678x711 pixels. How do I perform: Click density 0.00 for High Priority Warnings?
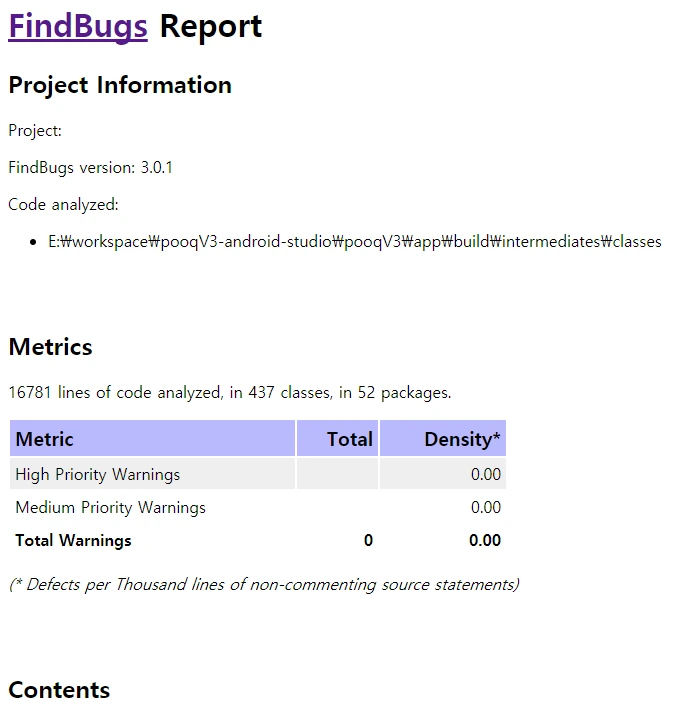[x=486, y=474]
